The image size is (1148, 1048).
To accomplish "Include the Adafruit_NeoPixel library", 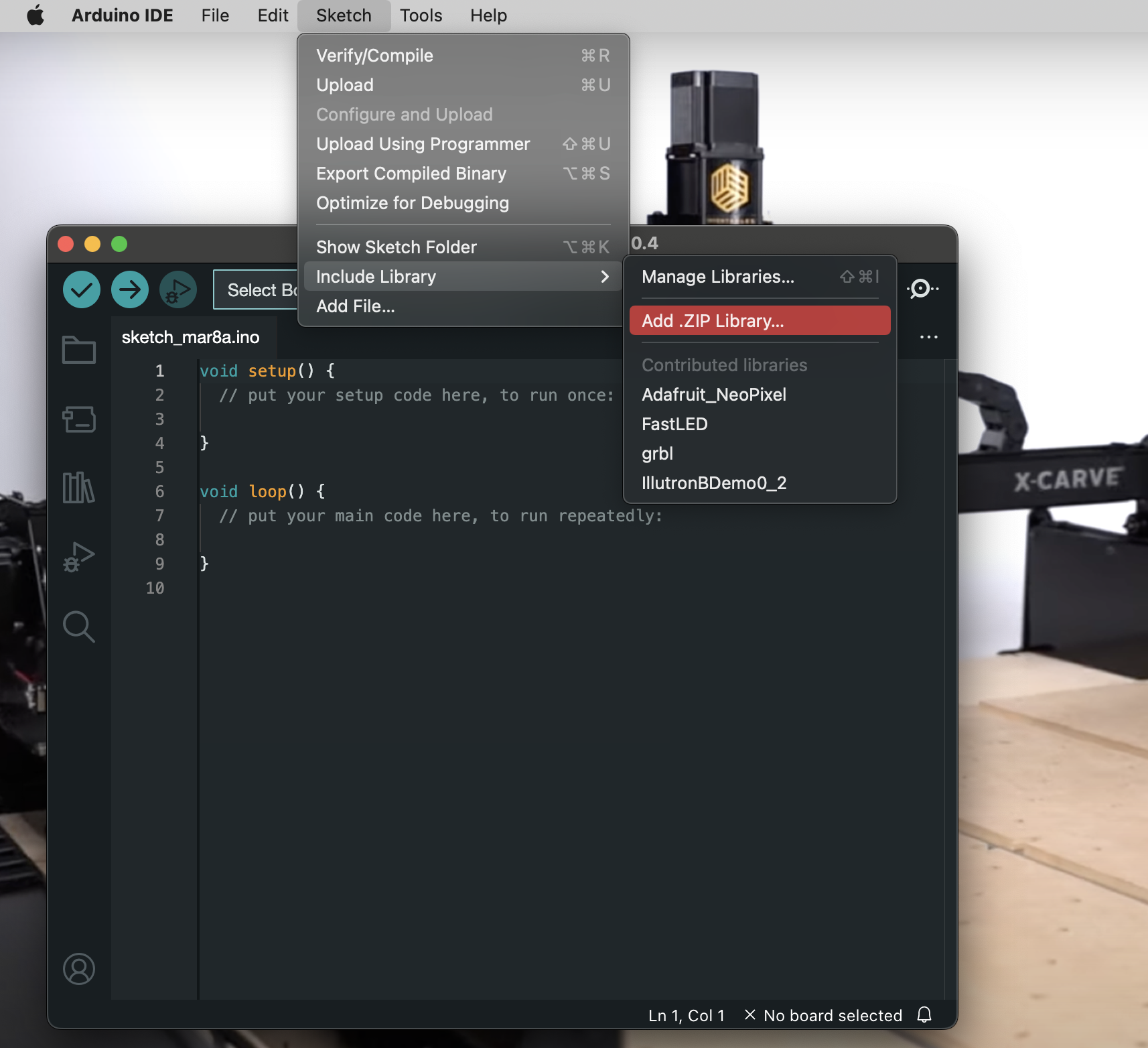I will [x=760, y=395].
